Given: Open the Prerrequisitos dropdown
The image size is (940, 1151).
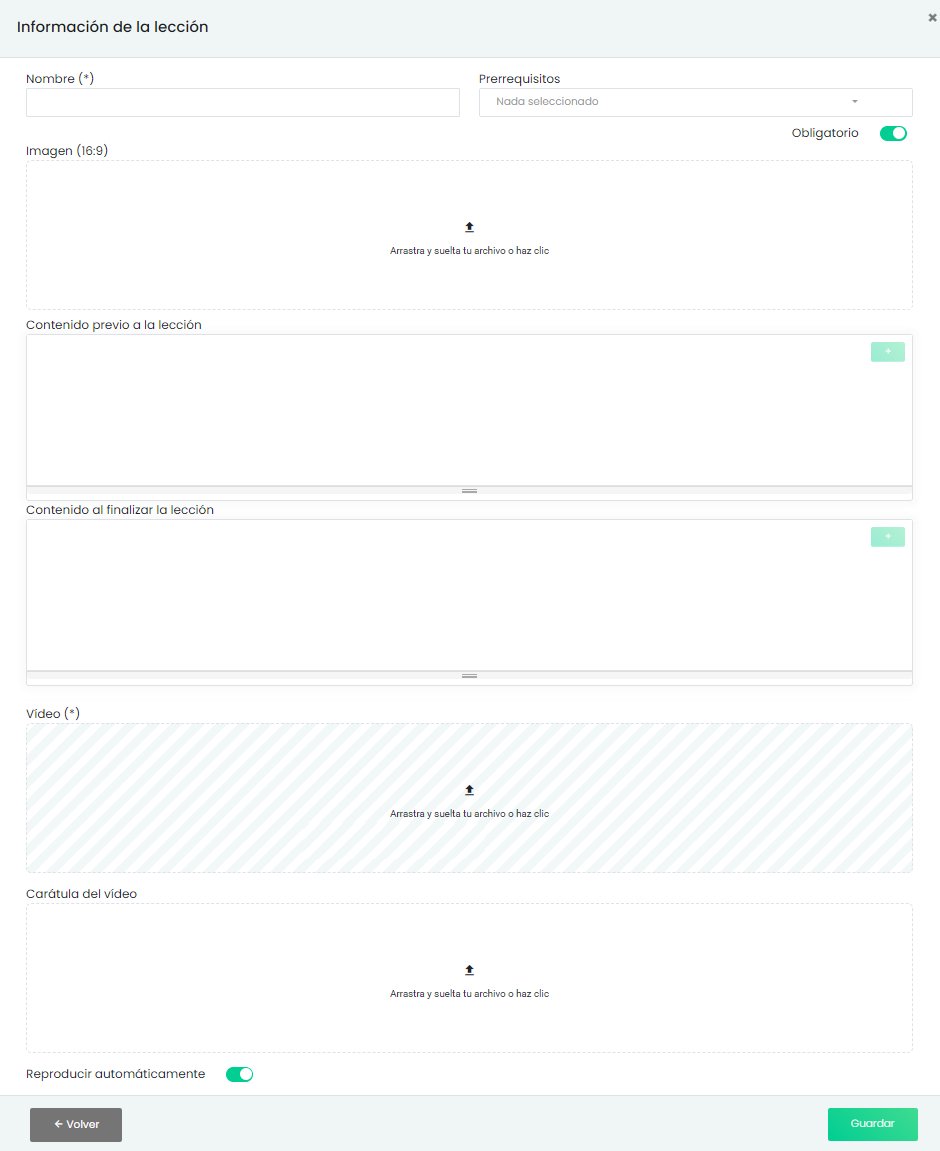Looking at the screenshot, I should point(680,102).
